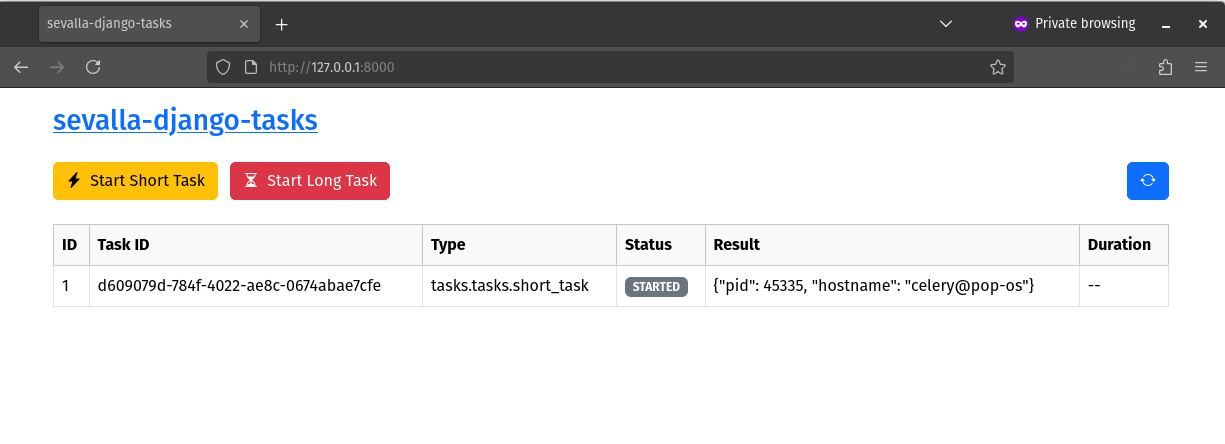Click the Duration column header
Image resolution: width=1225 pixels, height=444 pixels.
[x=1124, y=245]
